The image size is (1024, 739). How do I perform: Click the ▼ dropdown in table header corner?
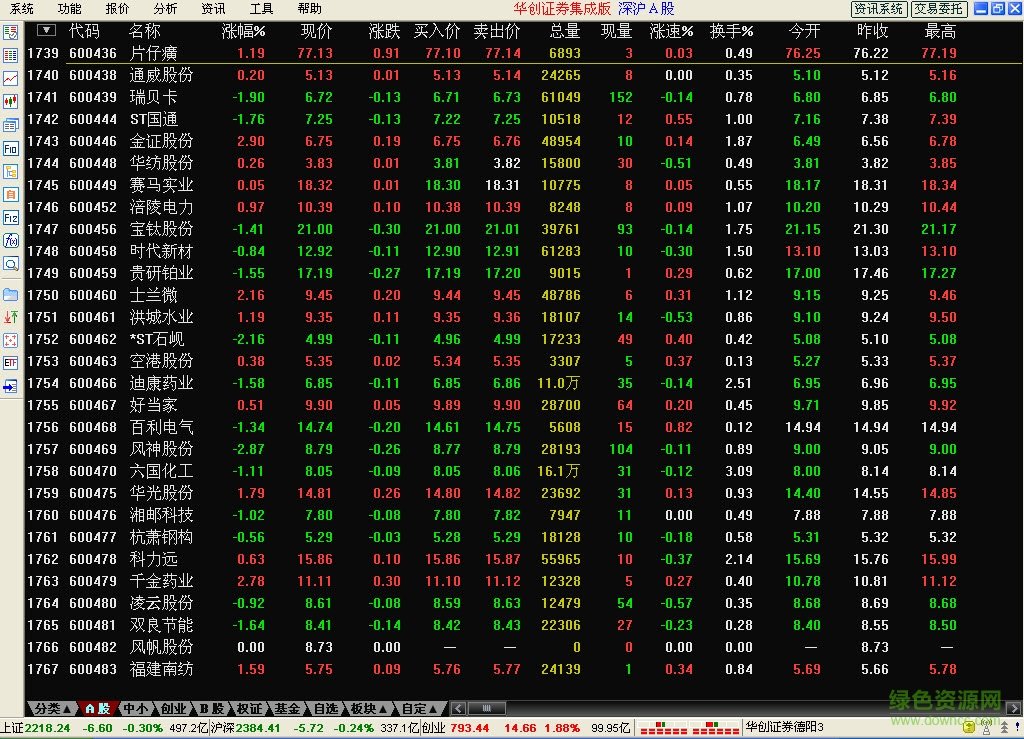point(44,31)
